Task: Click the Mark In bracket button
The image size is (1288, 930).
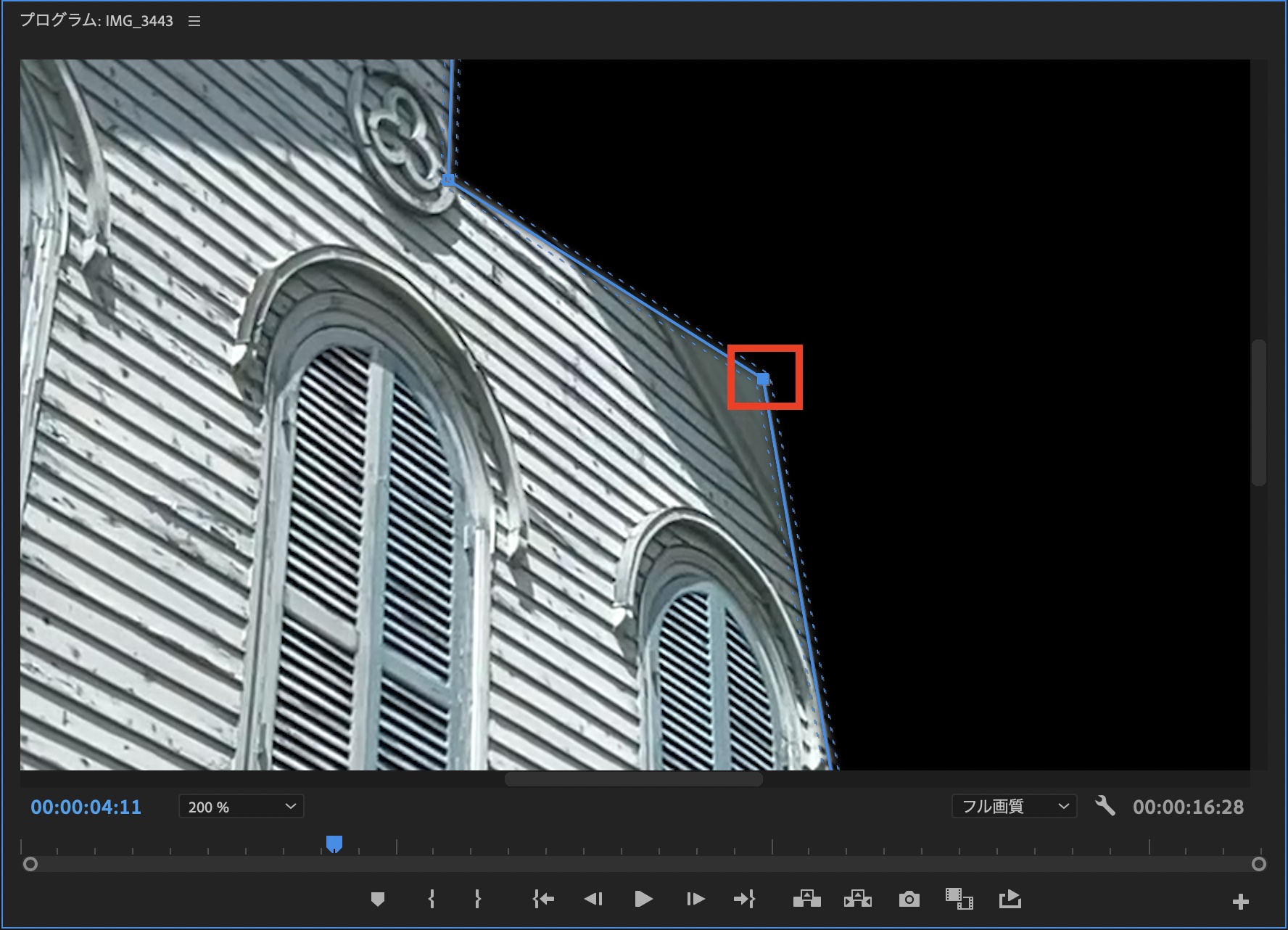Action: [x=432, y=900]
